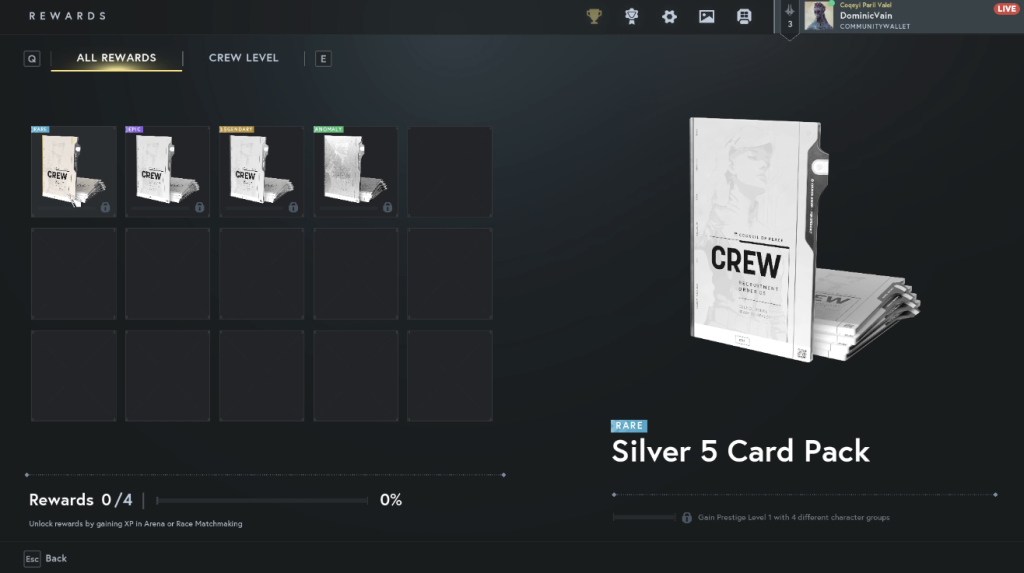Click lock icon beside prestige requirement
Screen dimensions: 1024x573
click(687, 517)
